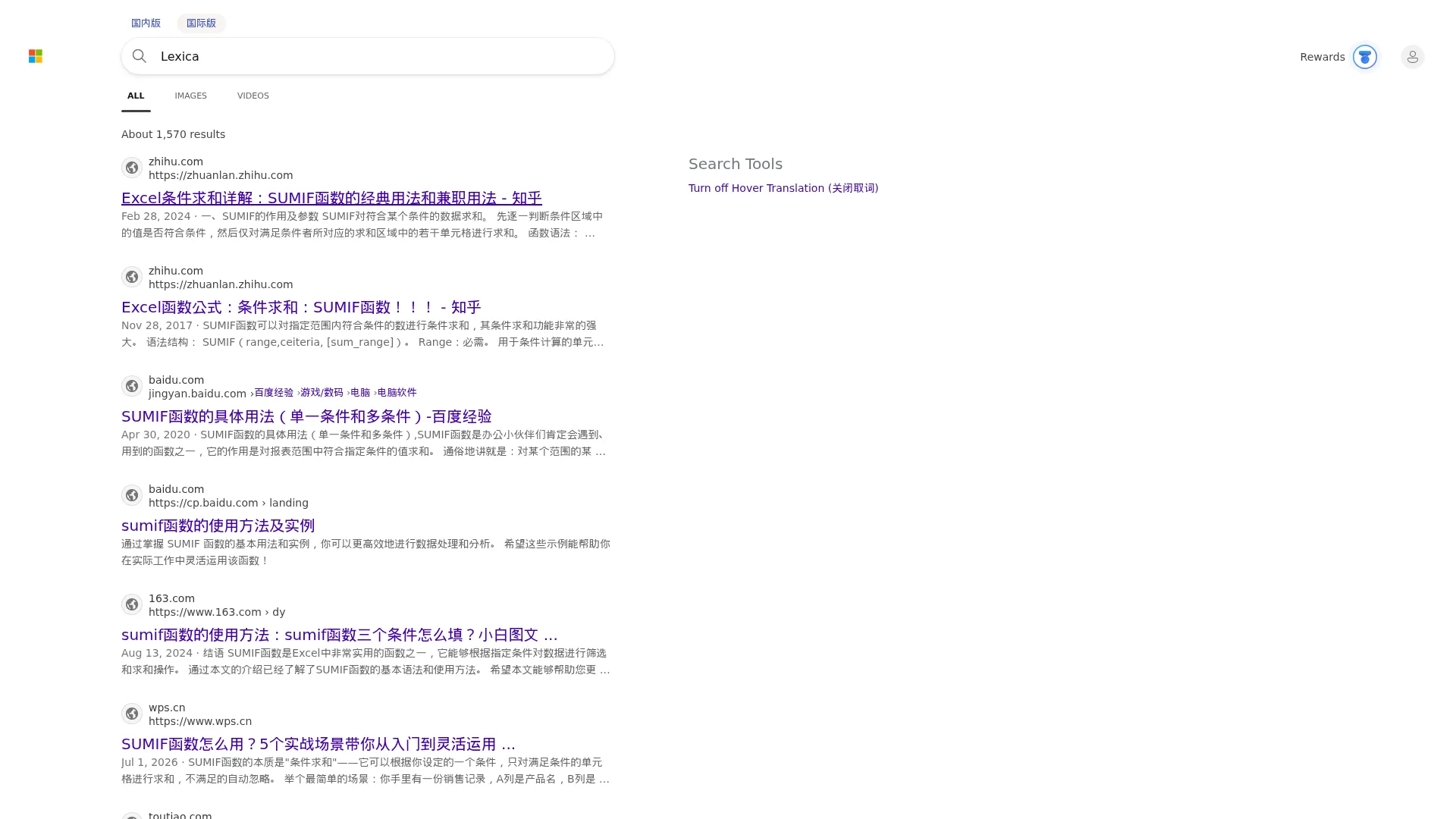Click the search magnifier icon
This screenshot has width=1456, height=819.
point(139,56)
